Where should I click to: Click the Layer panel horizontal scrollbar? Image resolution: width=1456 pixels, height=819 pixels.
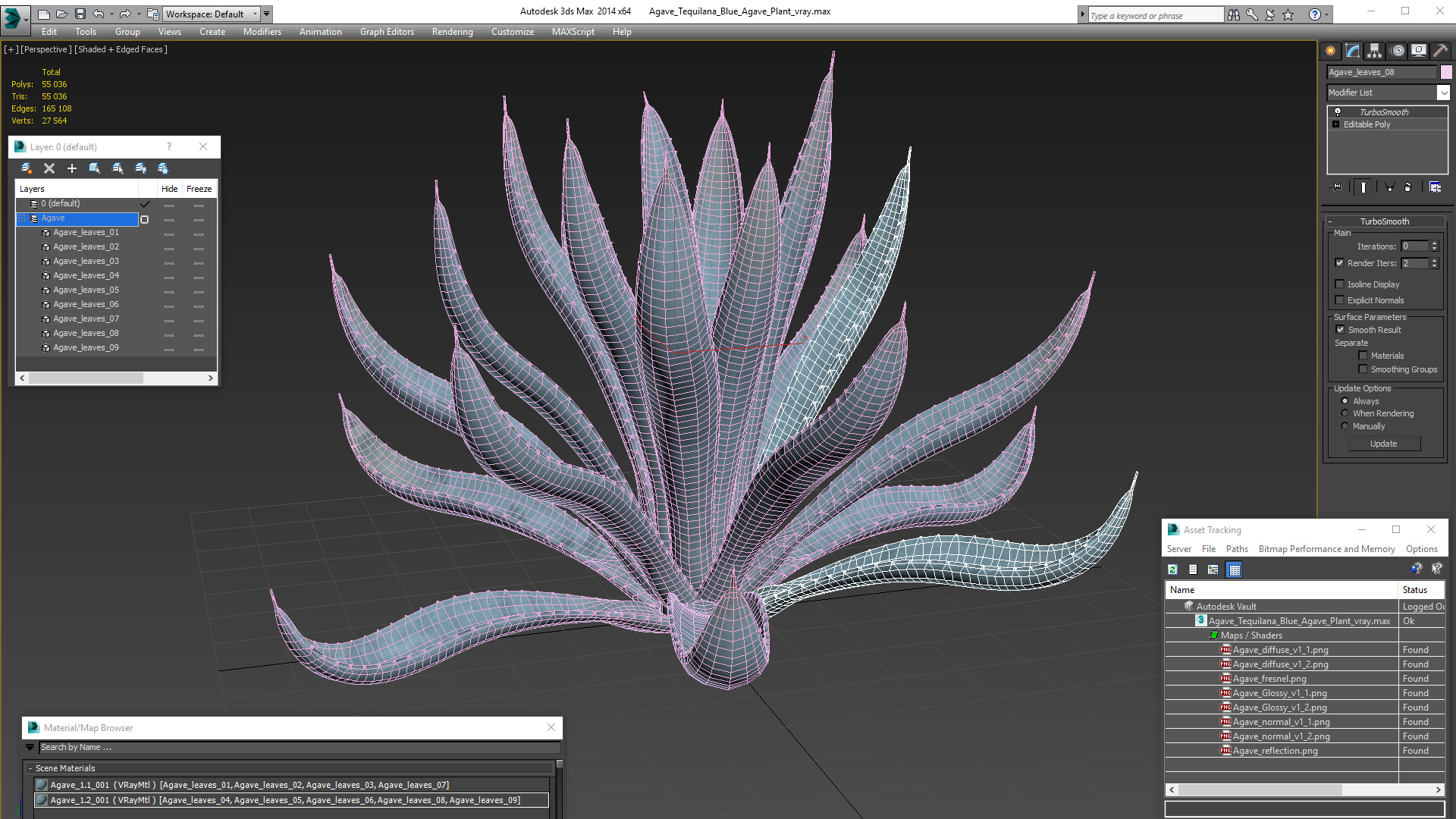tap(116, 378)
